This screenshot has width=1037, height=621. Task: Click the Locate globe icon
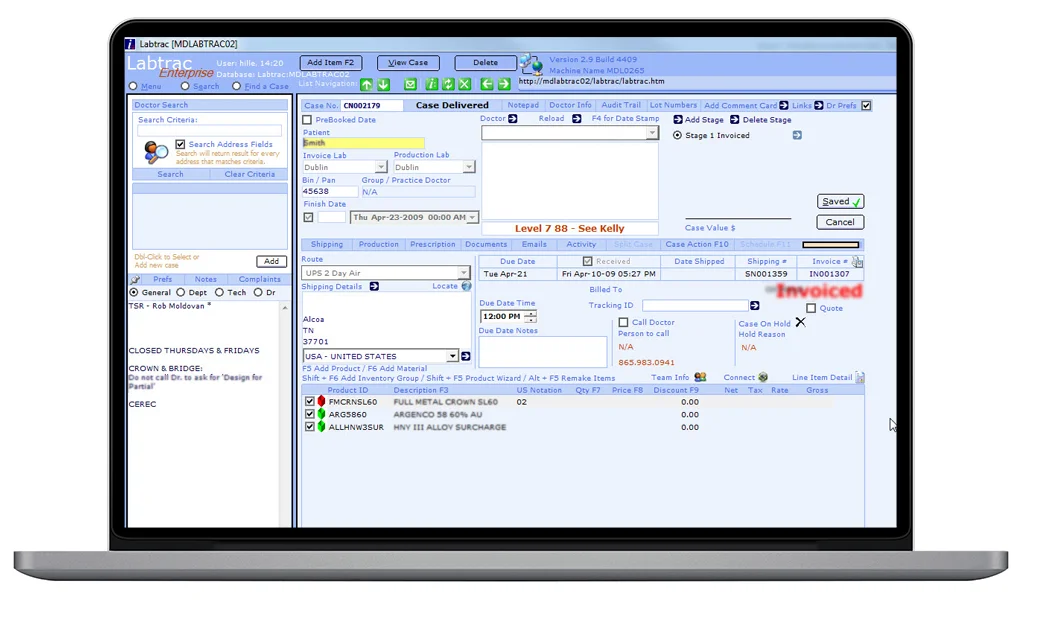point(466,286)
